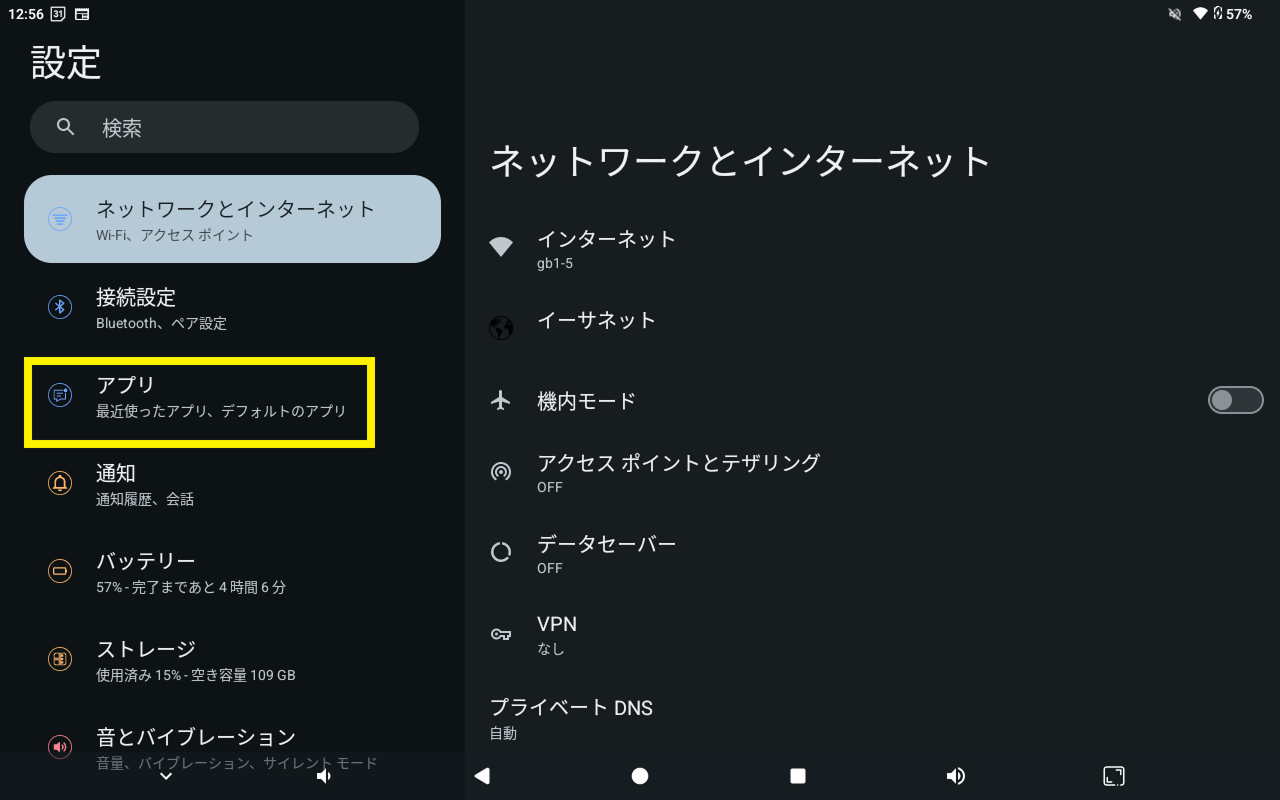Open アクセス ポイントとテザリング settings
Viewport: 1280px width, 800px height.
click(678, 472)
